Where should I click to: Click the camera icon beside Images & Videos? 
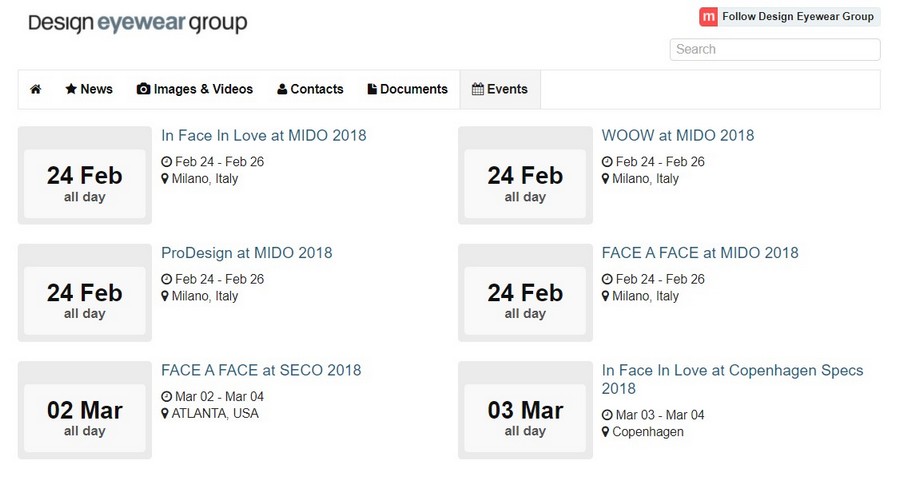click(143, 89)
